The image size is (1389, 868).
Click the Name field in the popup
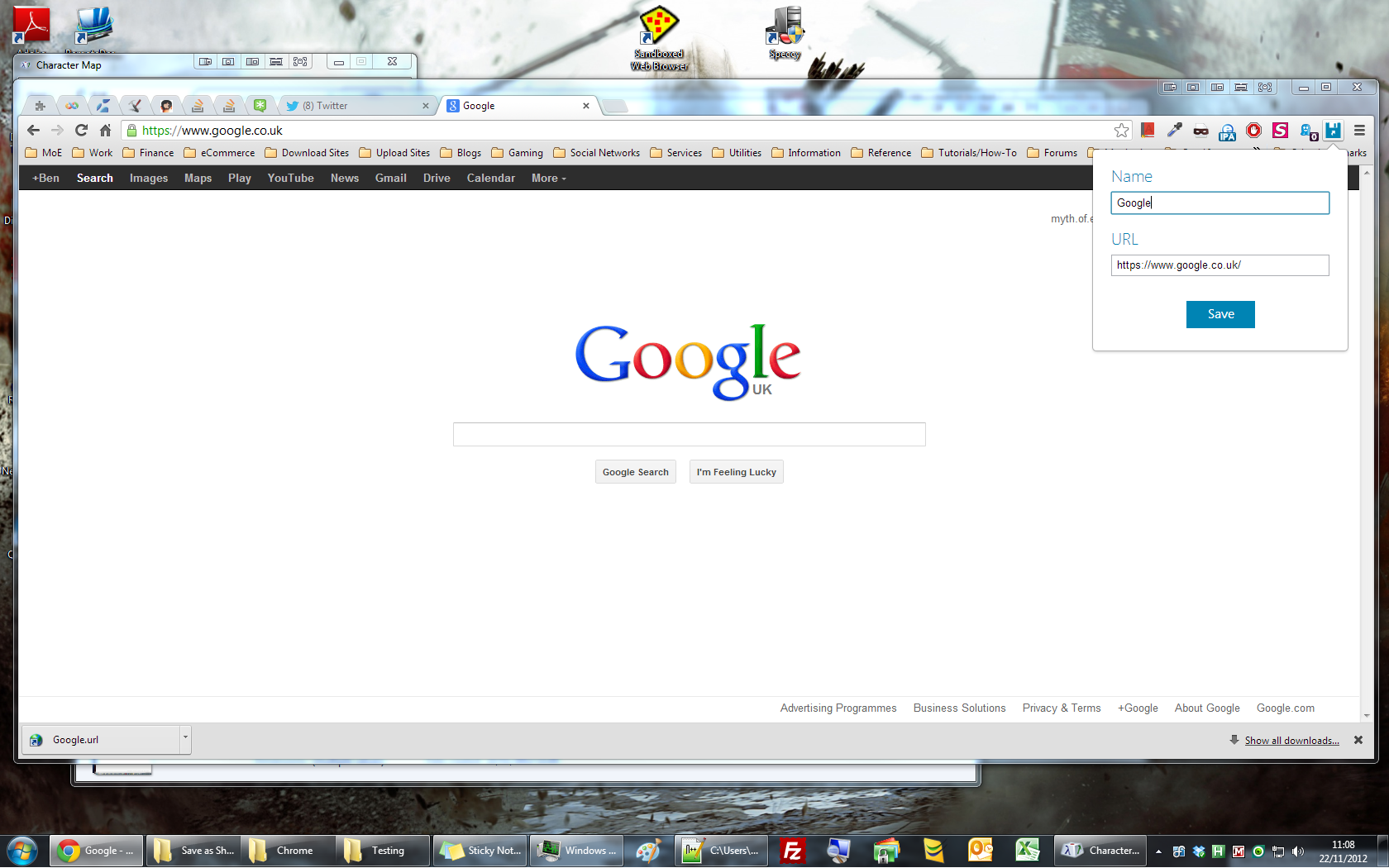click(x=1220, y=203)
